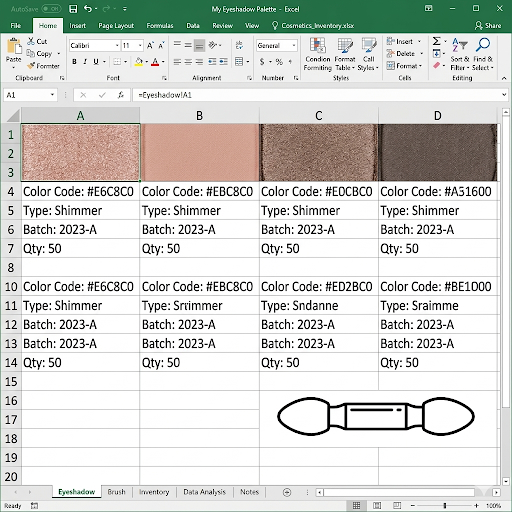Open Conditional Formatting icon
Screen dimensions: 512x512
[x=318, y=54]
